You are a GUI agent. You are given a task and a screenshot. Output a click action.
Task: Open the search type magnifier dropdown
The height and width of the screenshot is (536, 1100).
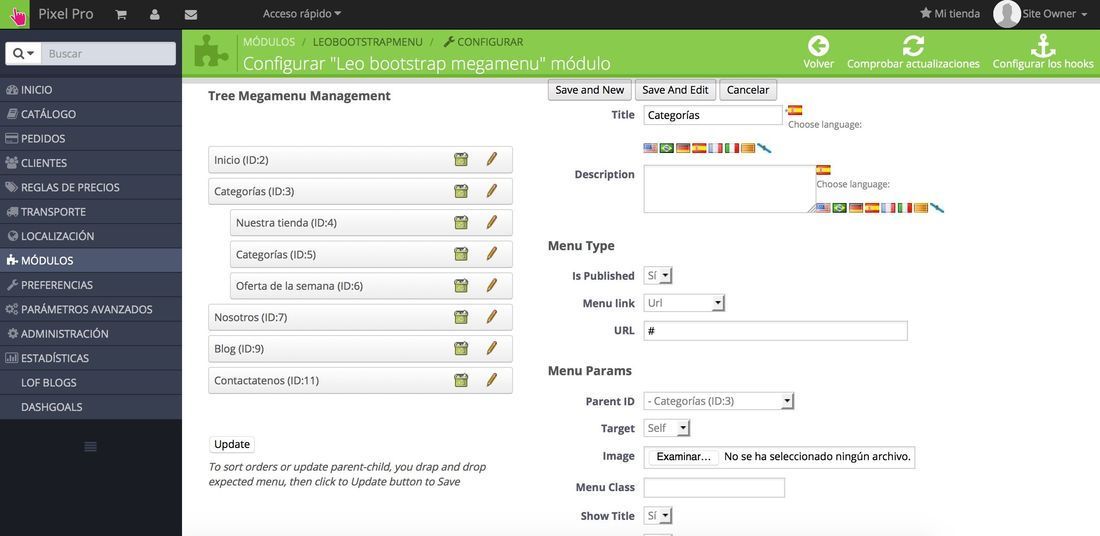click(22, 53)
